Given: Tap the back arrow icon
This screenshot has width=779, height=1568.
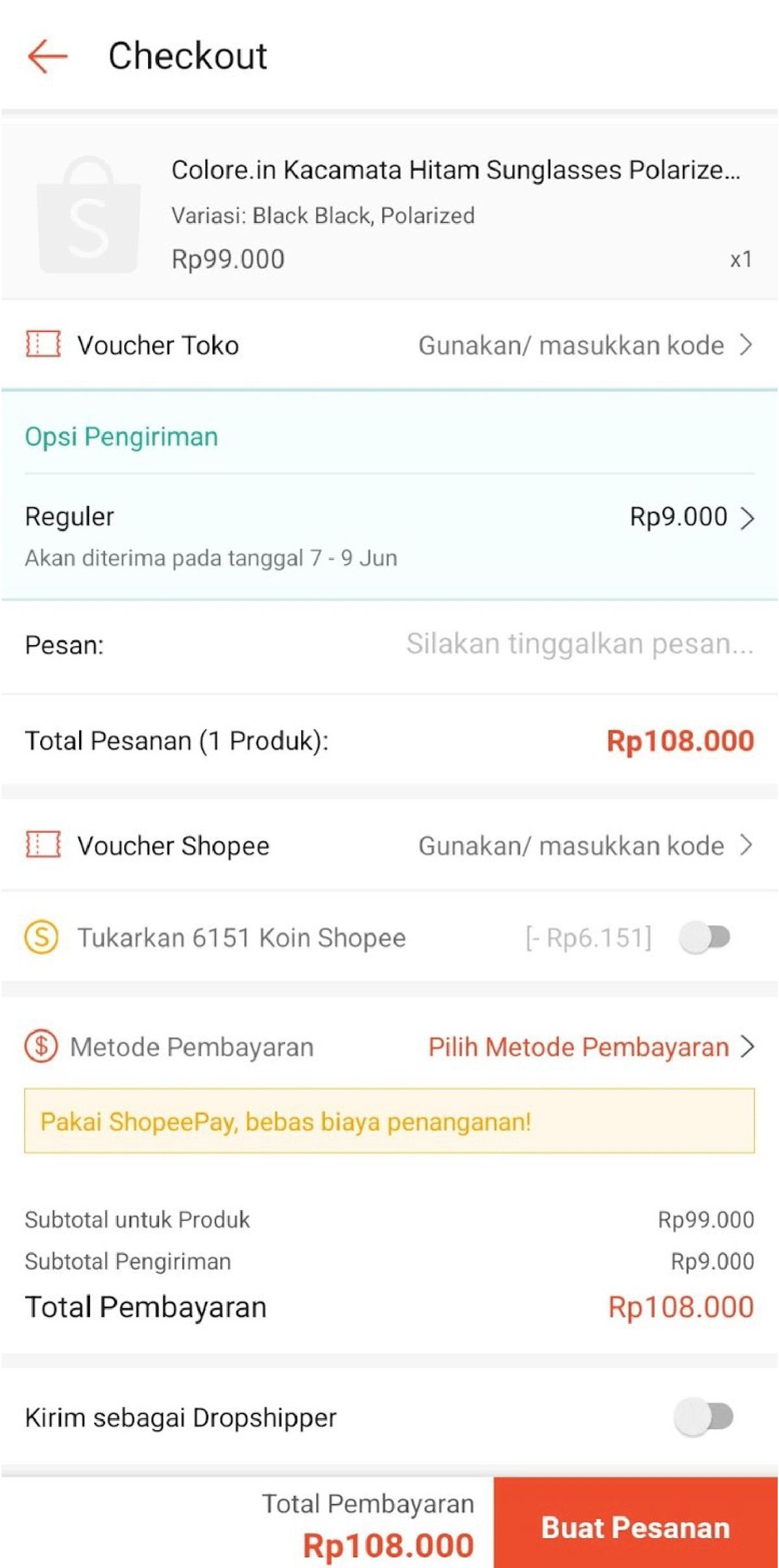Looking at the screenshot, I should (x=47, y=57).
